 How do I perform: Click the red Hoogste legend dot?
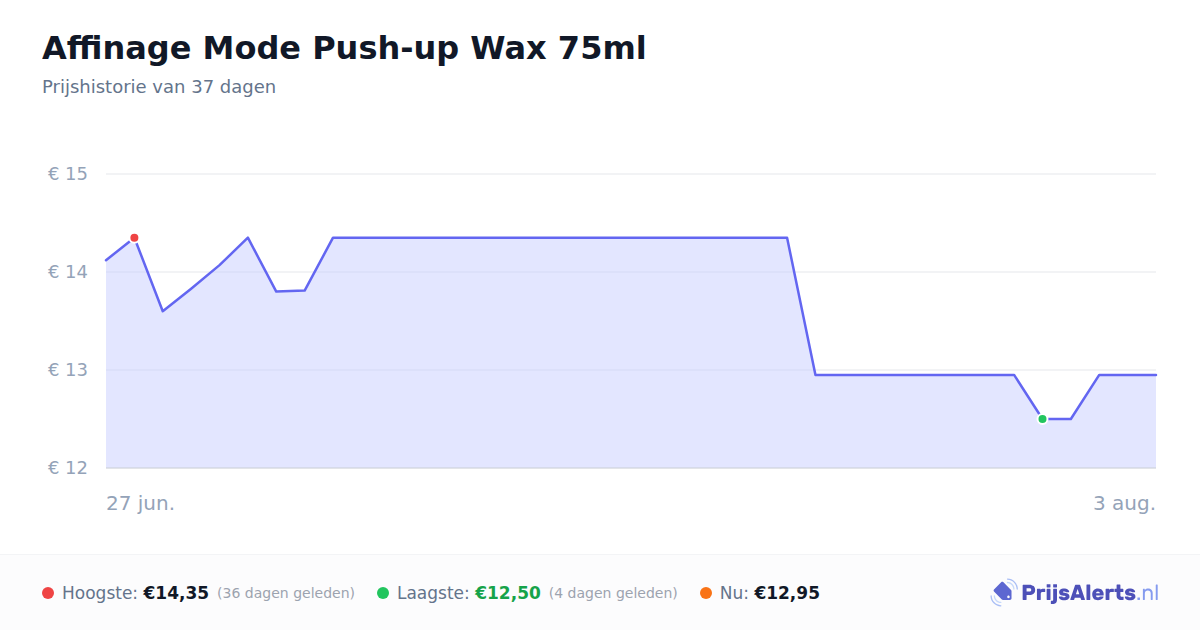(48, 593)
